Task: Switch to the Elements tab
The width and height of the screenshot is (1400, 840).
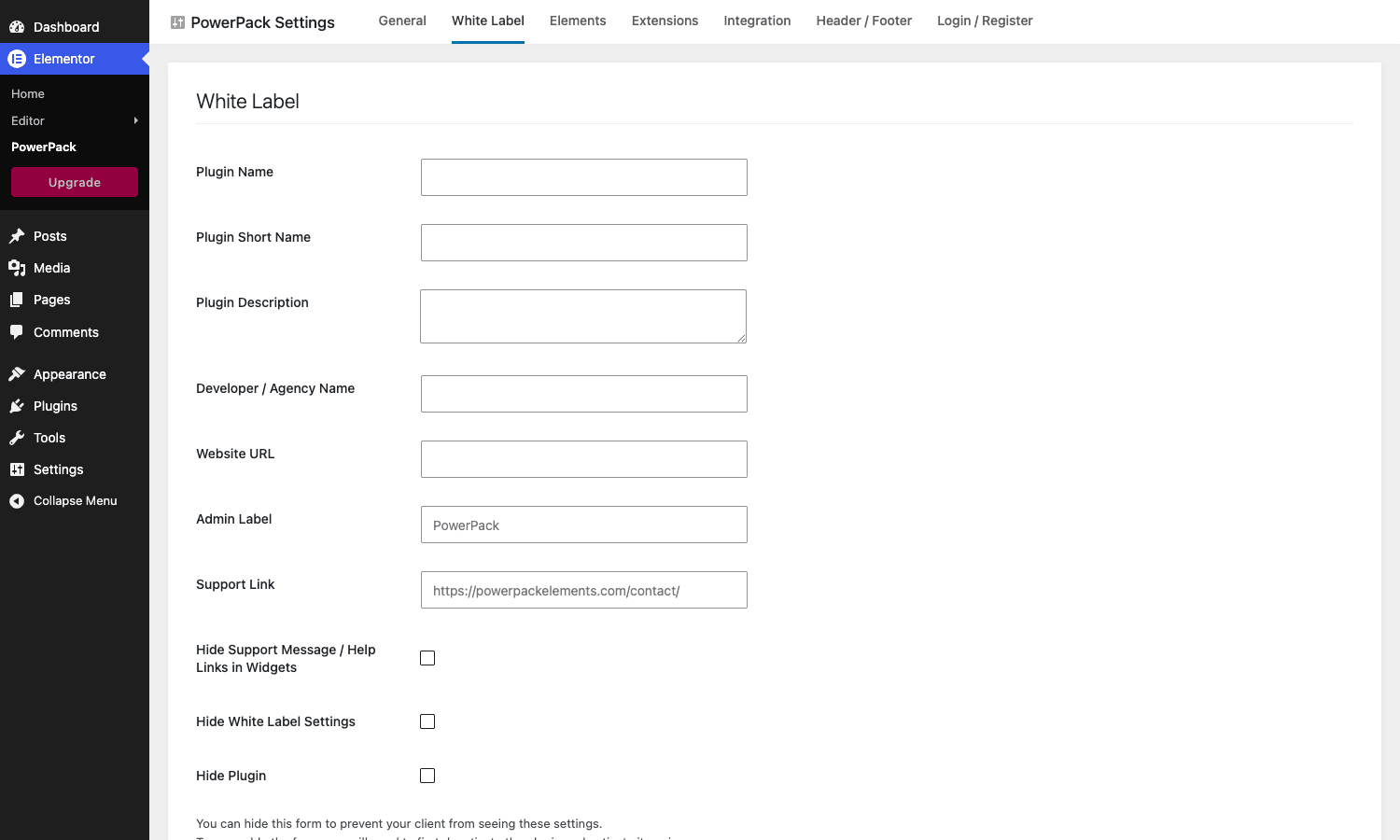Action: click(578, 21)
